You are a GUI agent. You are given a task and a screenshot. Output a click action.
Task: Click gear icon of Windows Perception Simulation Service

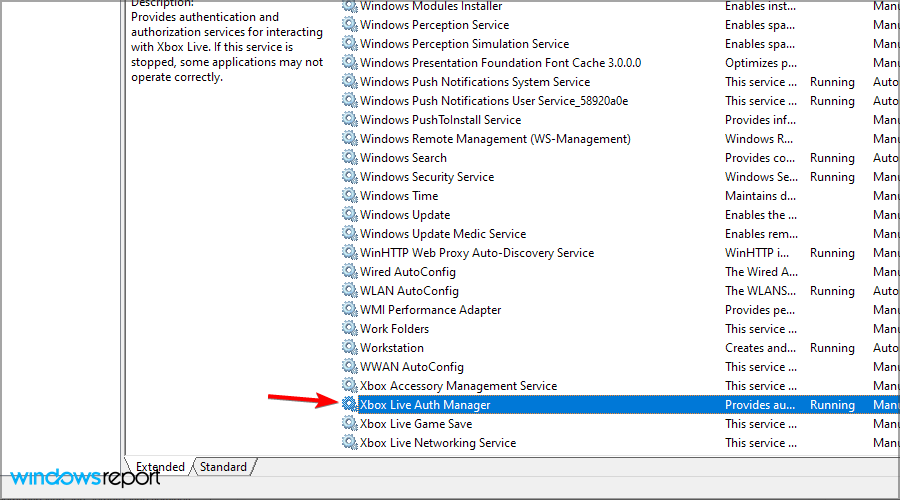click(x=350, y=43)
